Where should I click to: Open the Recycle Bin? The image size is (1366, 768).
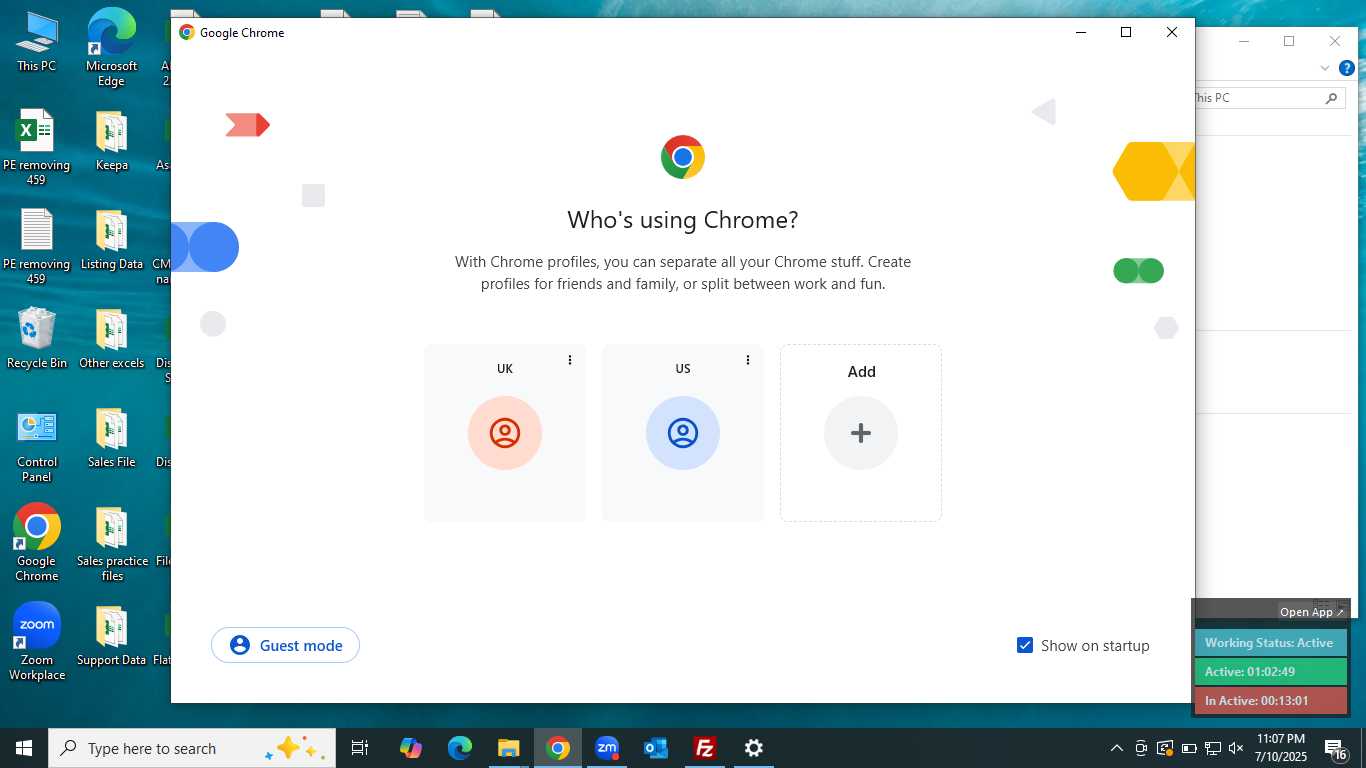tap(37, 338)
